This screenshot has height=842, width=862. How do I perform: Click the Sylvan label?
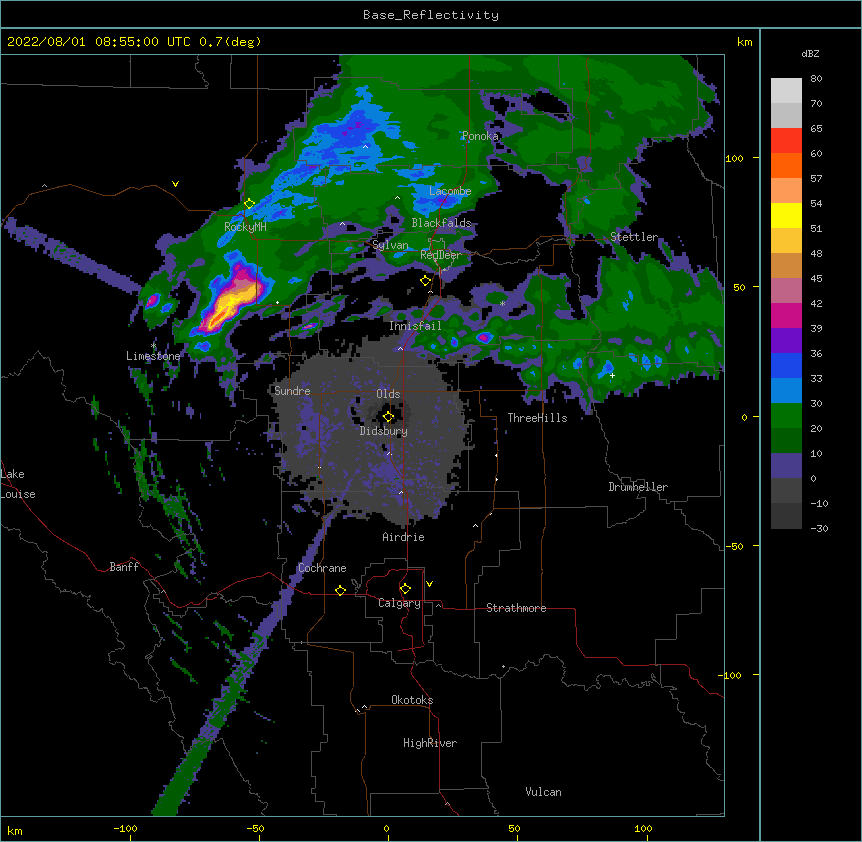tap(390, 245)
